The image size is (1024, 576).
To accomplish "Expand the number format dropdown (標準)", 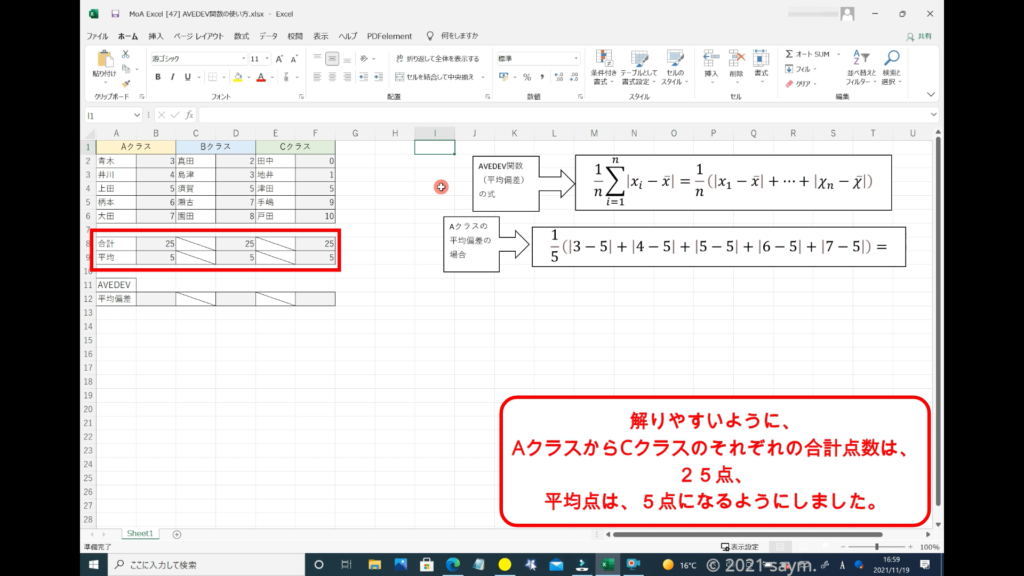I will (x=576, y=59).
